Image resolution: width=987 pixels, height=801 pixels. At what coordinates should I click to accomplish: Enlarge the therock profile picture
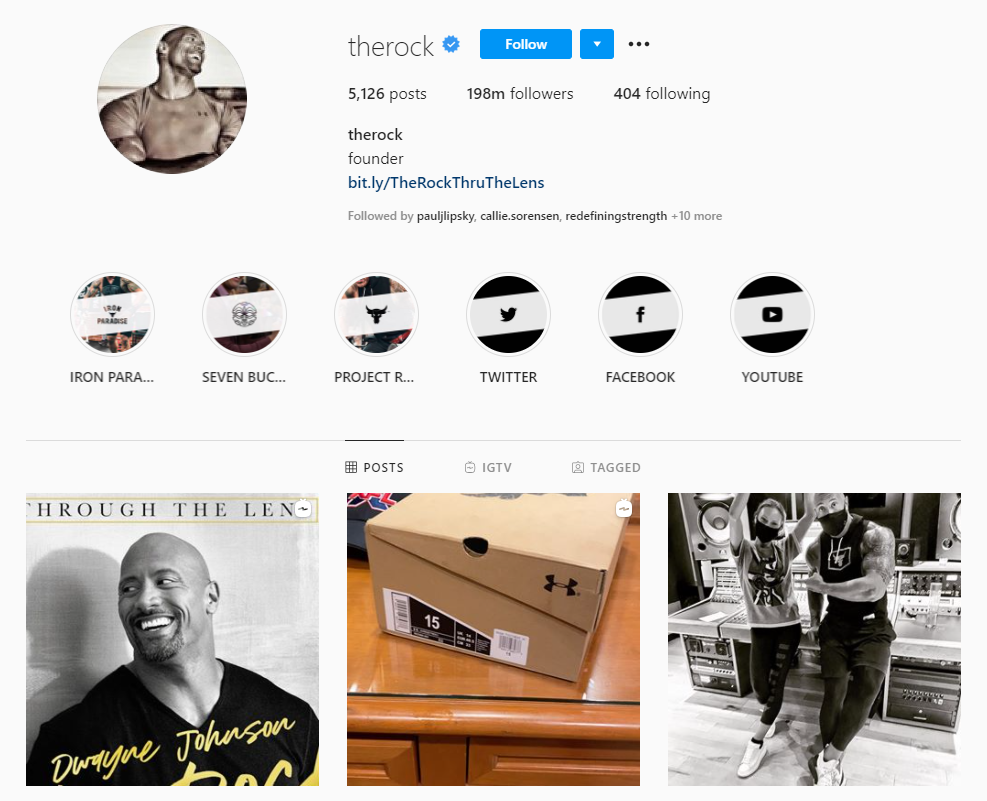click(x=172, y=99)
